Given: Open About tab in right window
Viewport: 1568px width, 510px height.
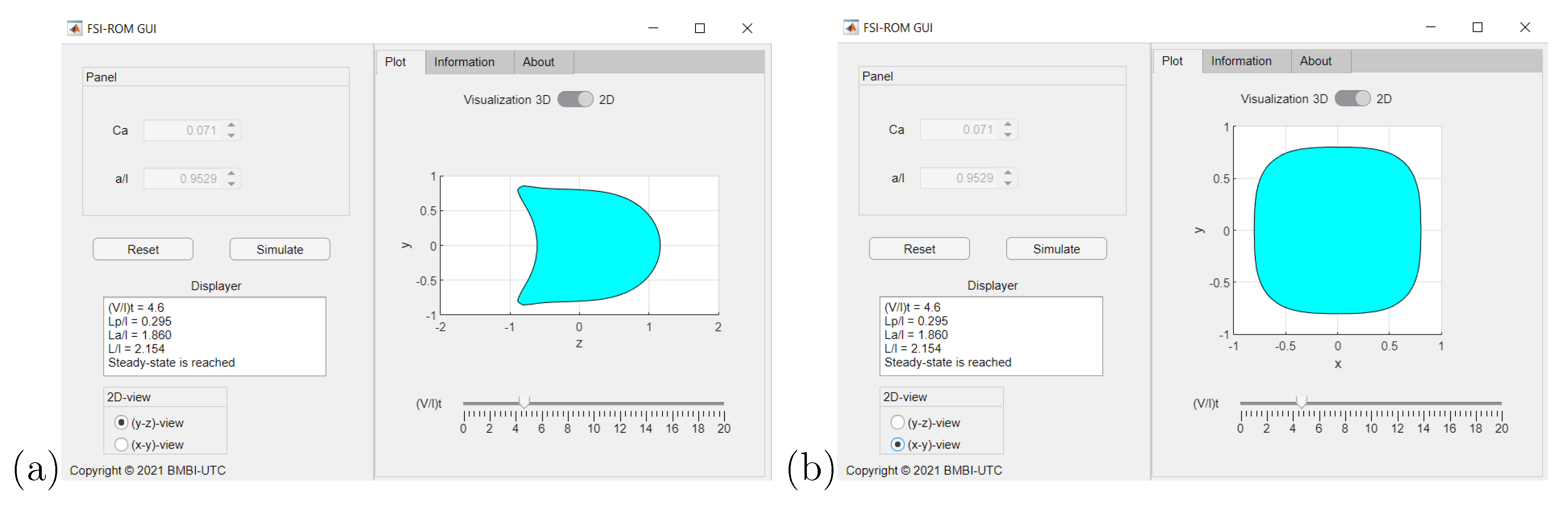Looking at the screenshot, I should tap(1315, 61).
